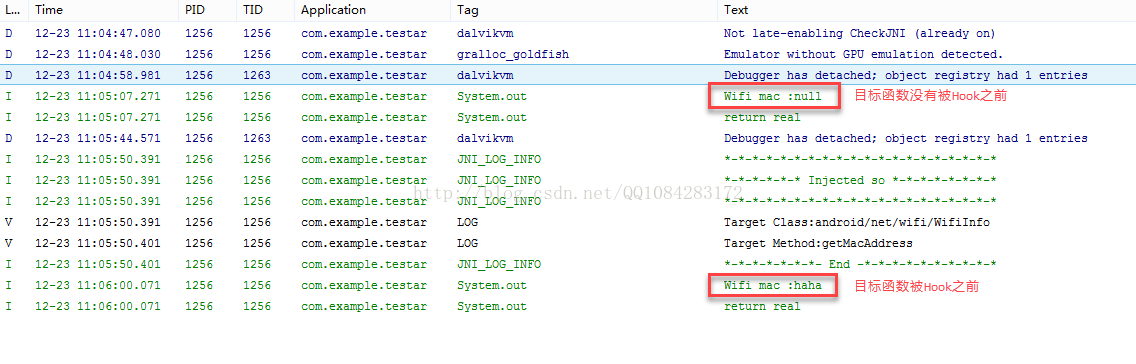Click the timestamp 12-23 11:04:58.981
The image size is (1136, 364).
[x=98, y=75]
